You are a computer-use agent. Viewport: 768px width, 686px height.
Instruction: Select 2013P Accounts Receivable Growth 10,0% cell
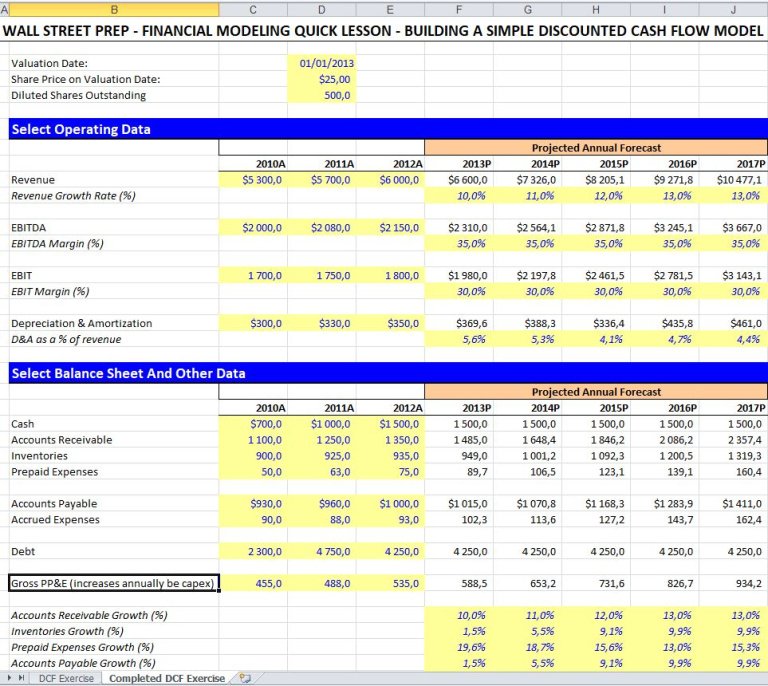[459, 615]
